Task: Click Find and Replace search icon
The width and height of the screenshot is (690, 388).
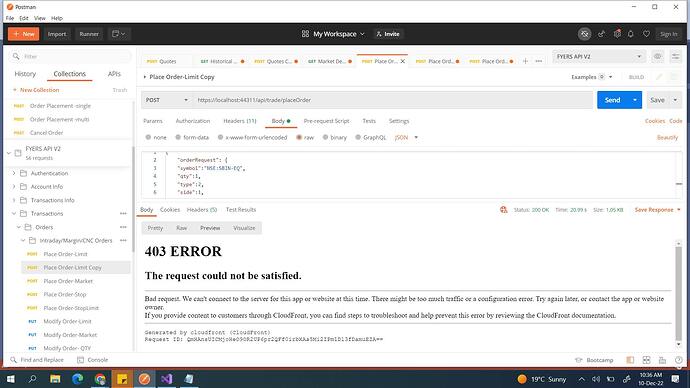Action: [14, 360]
